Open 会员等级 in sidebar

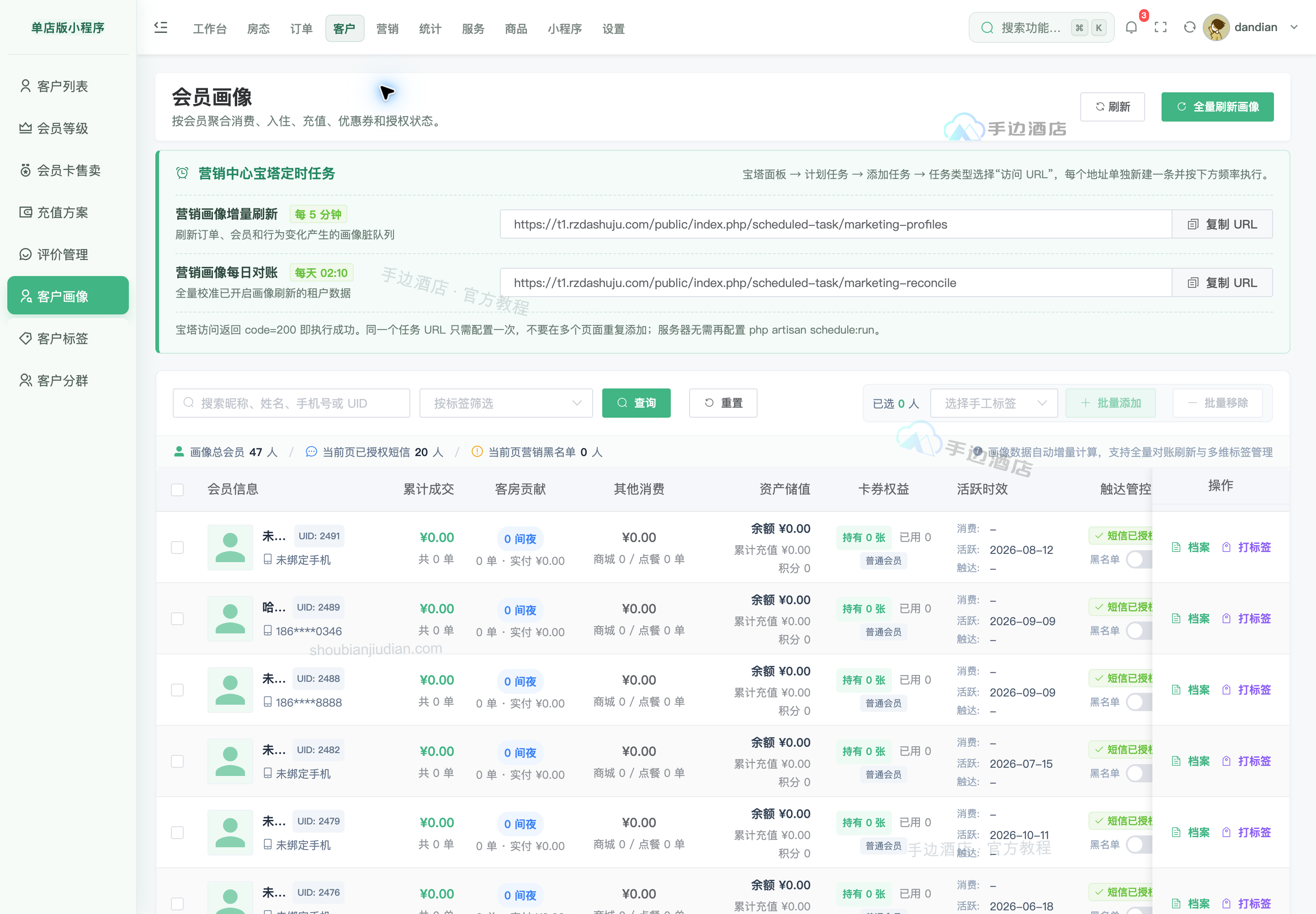(x=68, y=128)
